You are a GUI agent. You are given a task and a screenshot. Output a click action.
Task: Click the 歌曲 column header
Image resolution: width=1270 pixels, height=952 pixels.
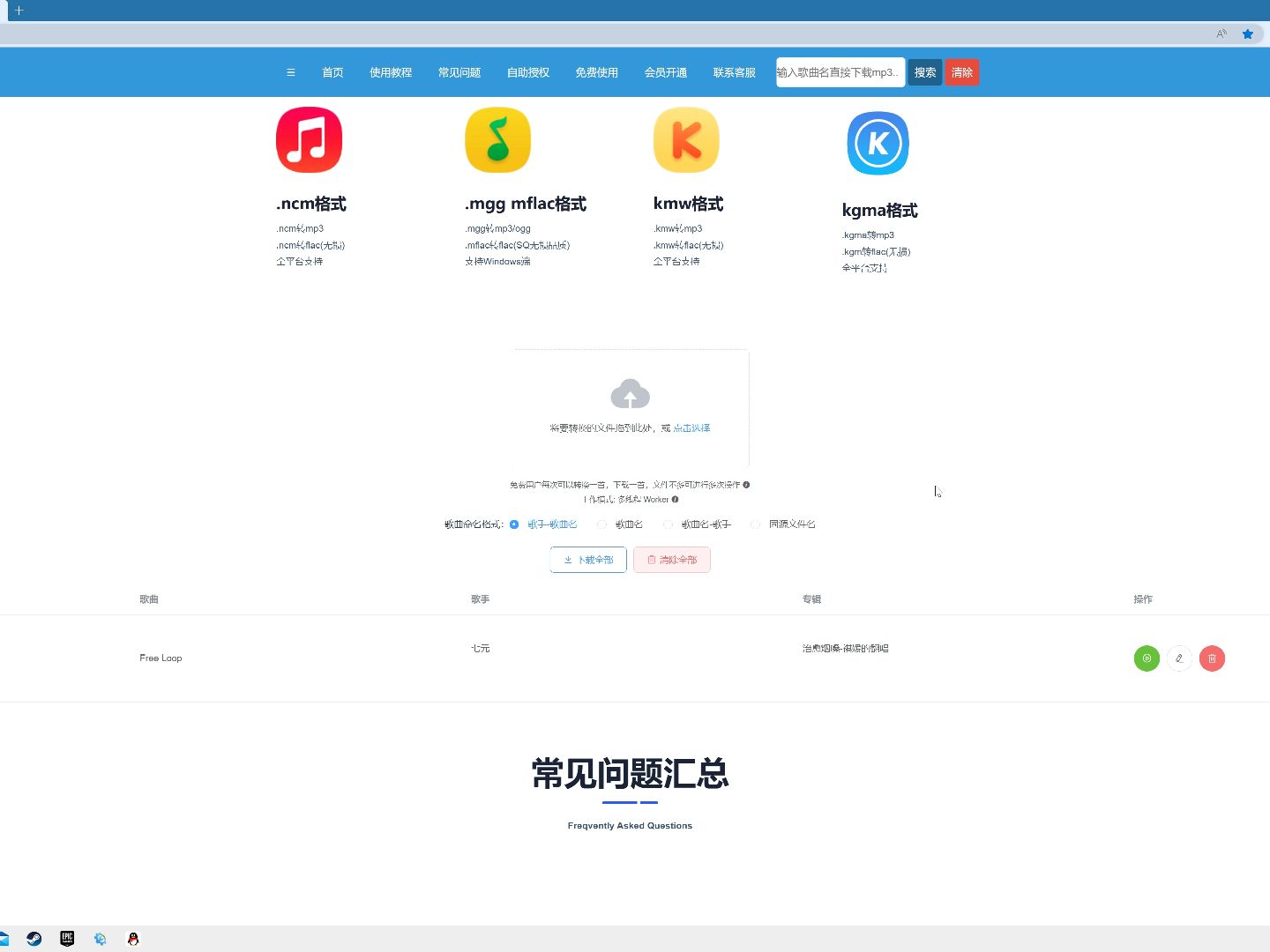[149, 599]
